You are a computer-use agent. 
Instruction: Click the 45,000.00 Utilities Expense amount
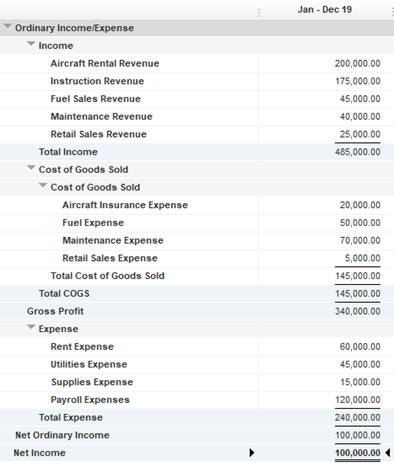click(360, 364)
